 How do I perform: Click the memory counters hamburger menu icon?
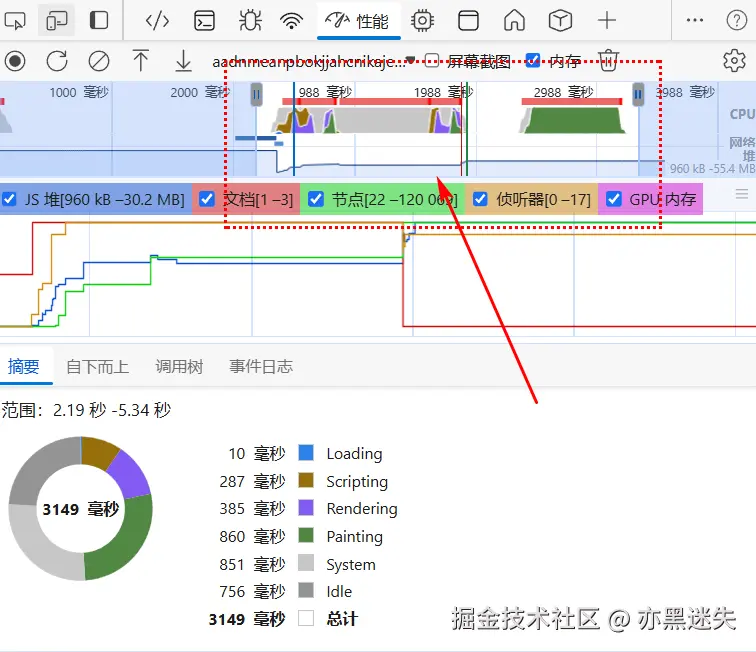tap(742, 194)
